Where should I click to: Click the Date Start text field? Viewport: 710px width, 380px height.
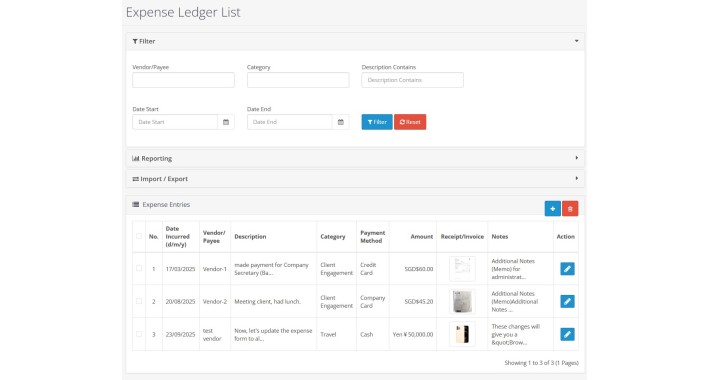[x=175, y=122]
